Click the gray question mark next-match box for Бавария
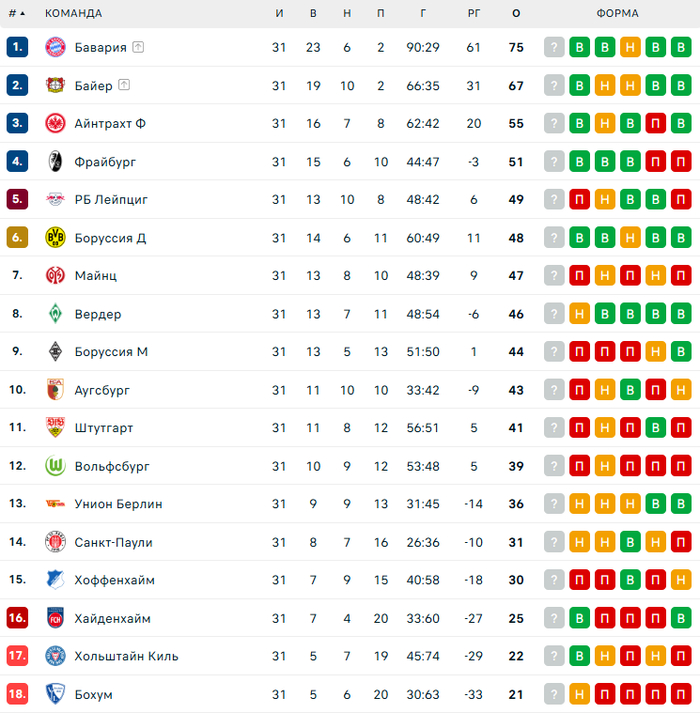Viewport: 700px width, 713px height. click(555, 47)
